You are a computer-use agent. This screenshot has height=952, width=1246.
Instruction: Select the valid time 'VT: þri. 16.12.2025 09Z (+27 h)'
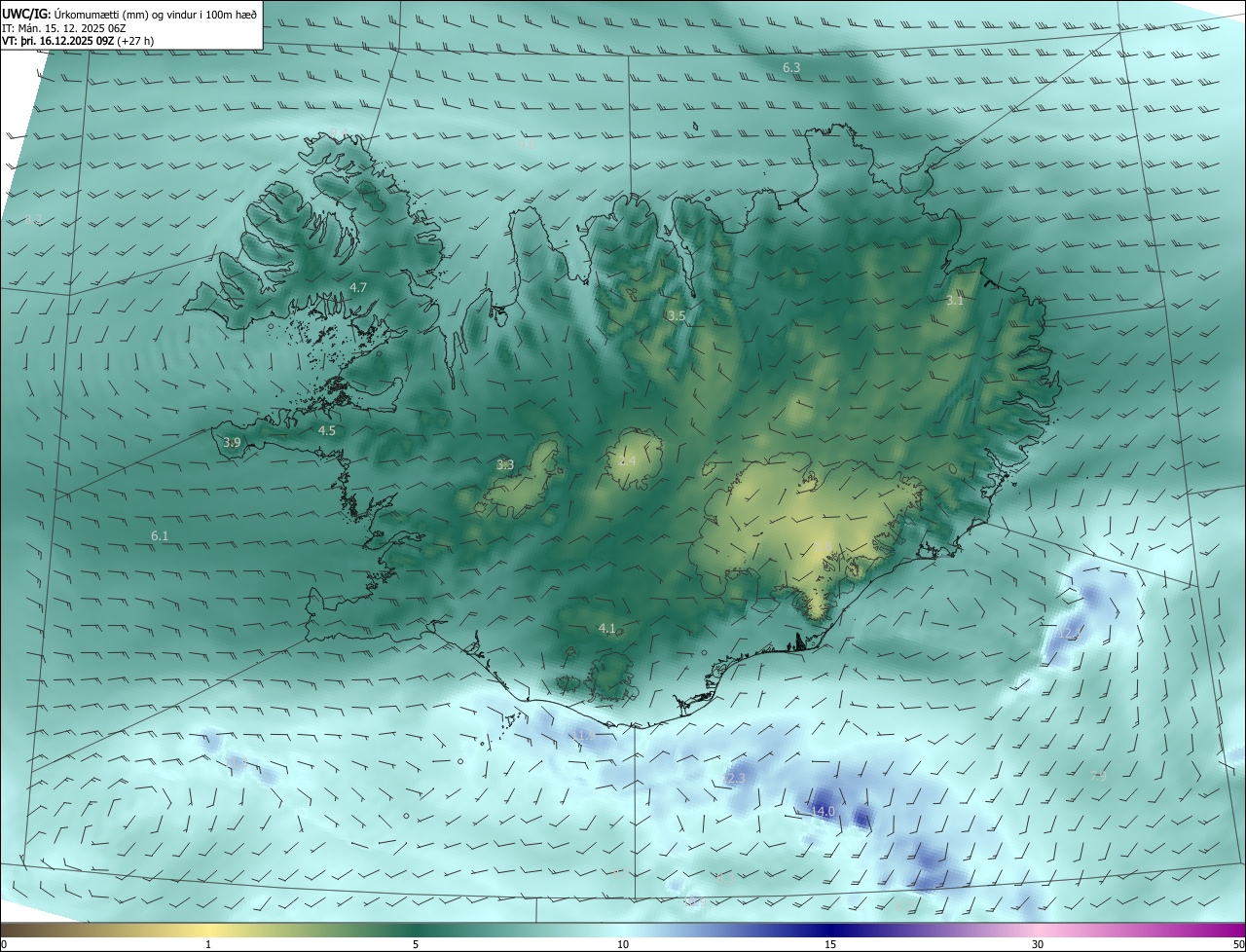78,41
